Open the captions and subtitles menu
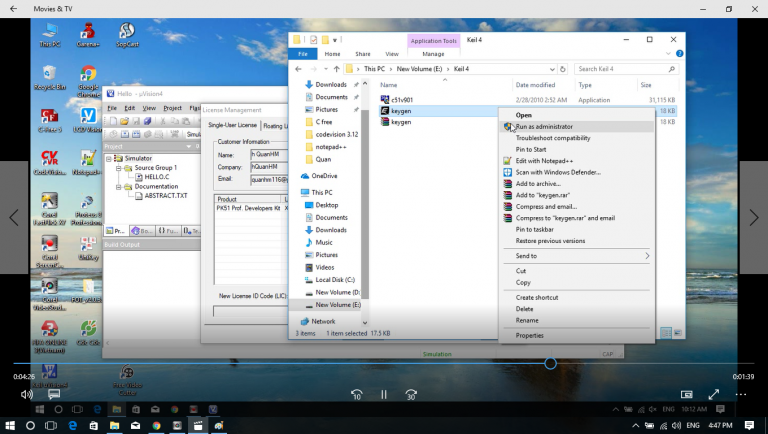The width and height of the screenshot is (768, 434). [55, 395]
